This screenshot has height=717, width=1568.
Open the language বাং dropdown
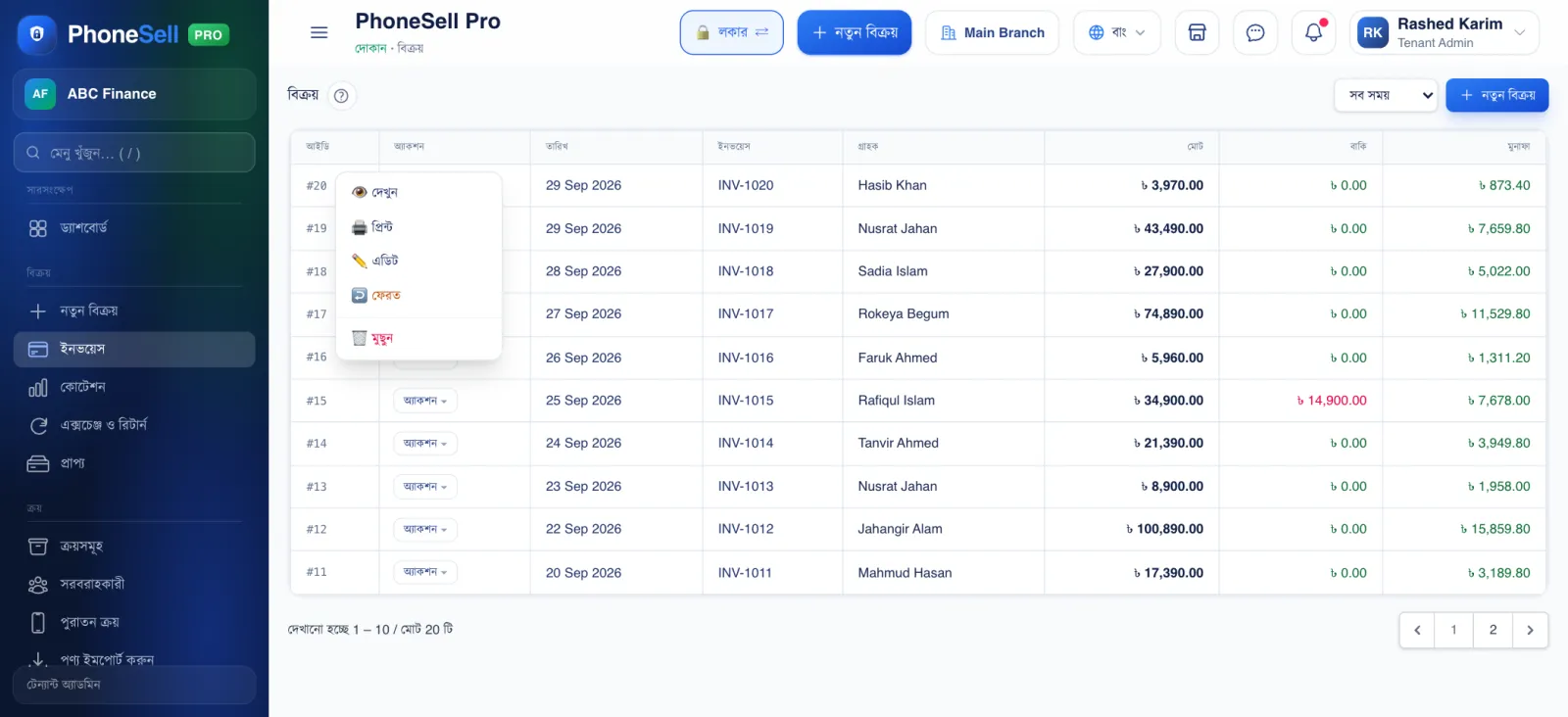[1116, 32]
